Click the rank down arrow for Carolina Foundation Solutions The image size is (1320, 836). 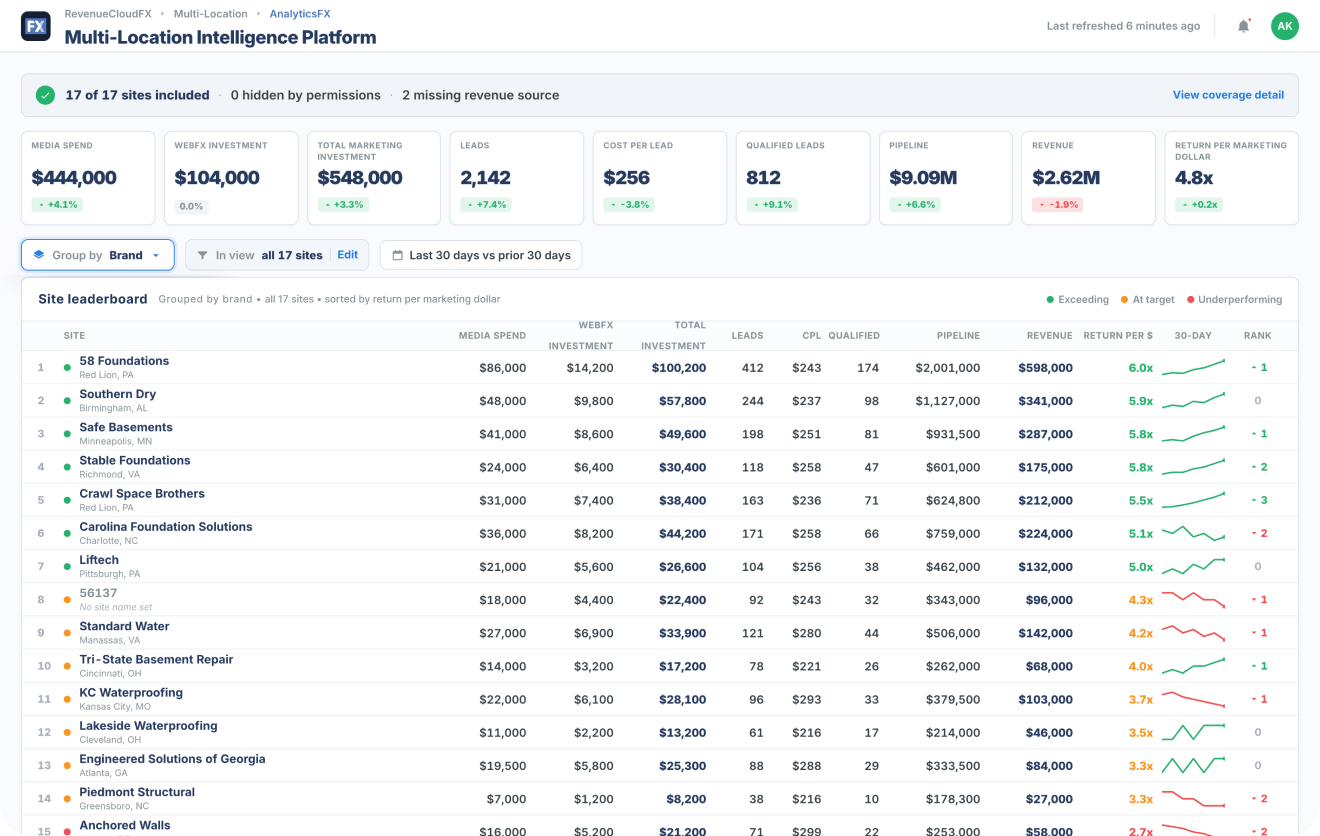[x=1253, y=533]
